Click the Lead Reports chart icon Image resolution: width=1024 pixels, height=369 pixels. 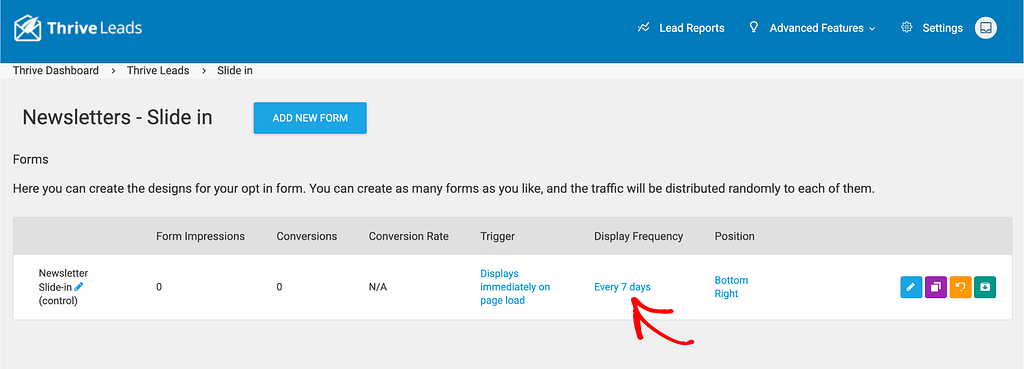click(x=644, y=28)
